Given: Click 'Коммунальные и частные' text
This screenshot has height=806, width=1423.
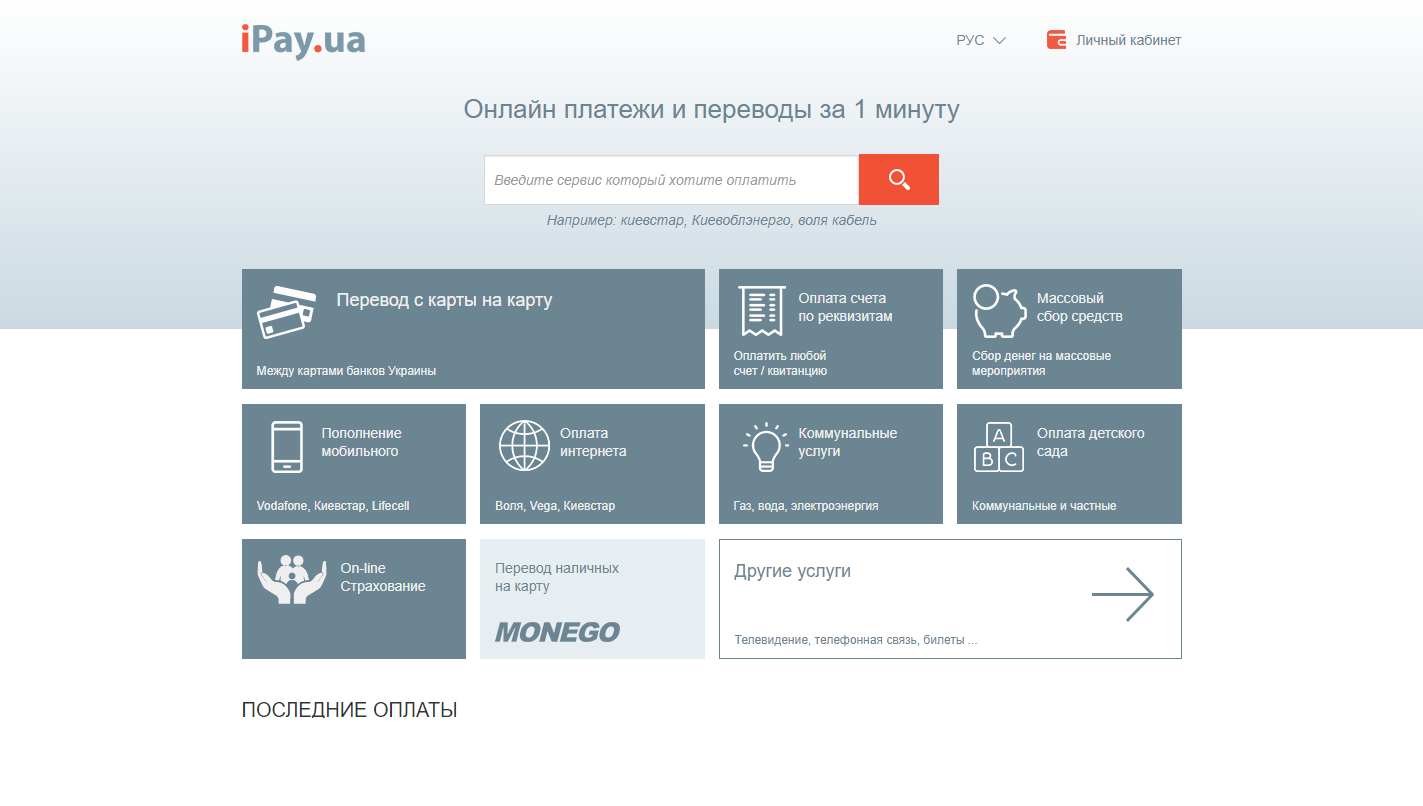Looking at the screenshot, I should pos(1044,506).
